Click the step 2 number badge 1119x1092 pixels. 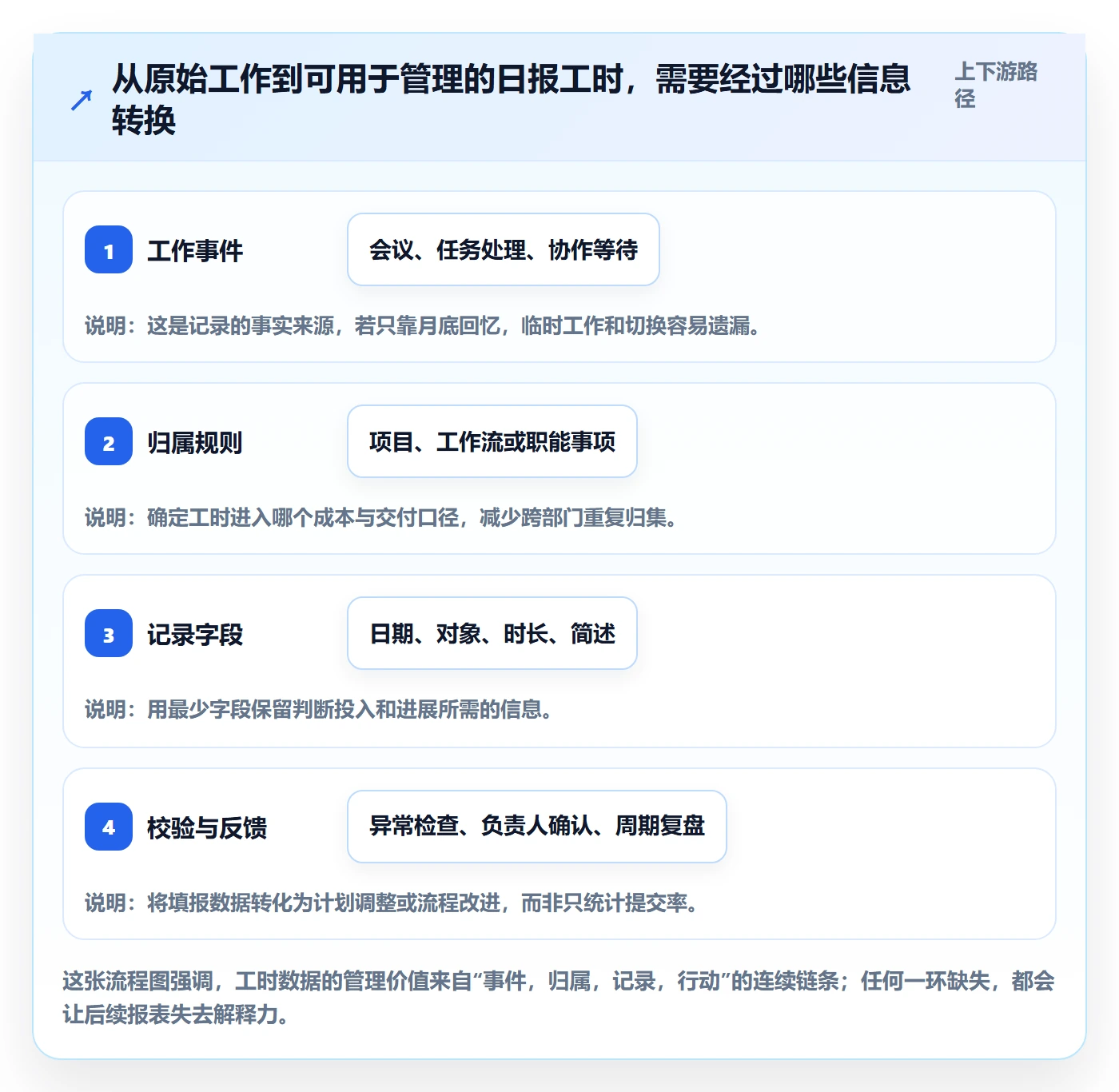[109, 441]
